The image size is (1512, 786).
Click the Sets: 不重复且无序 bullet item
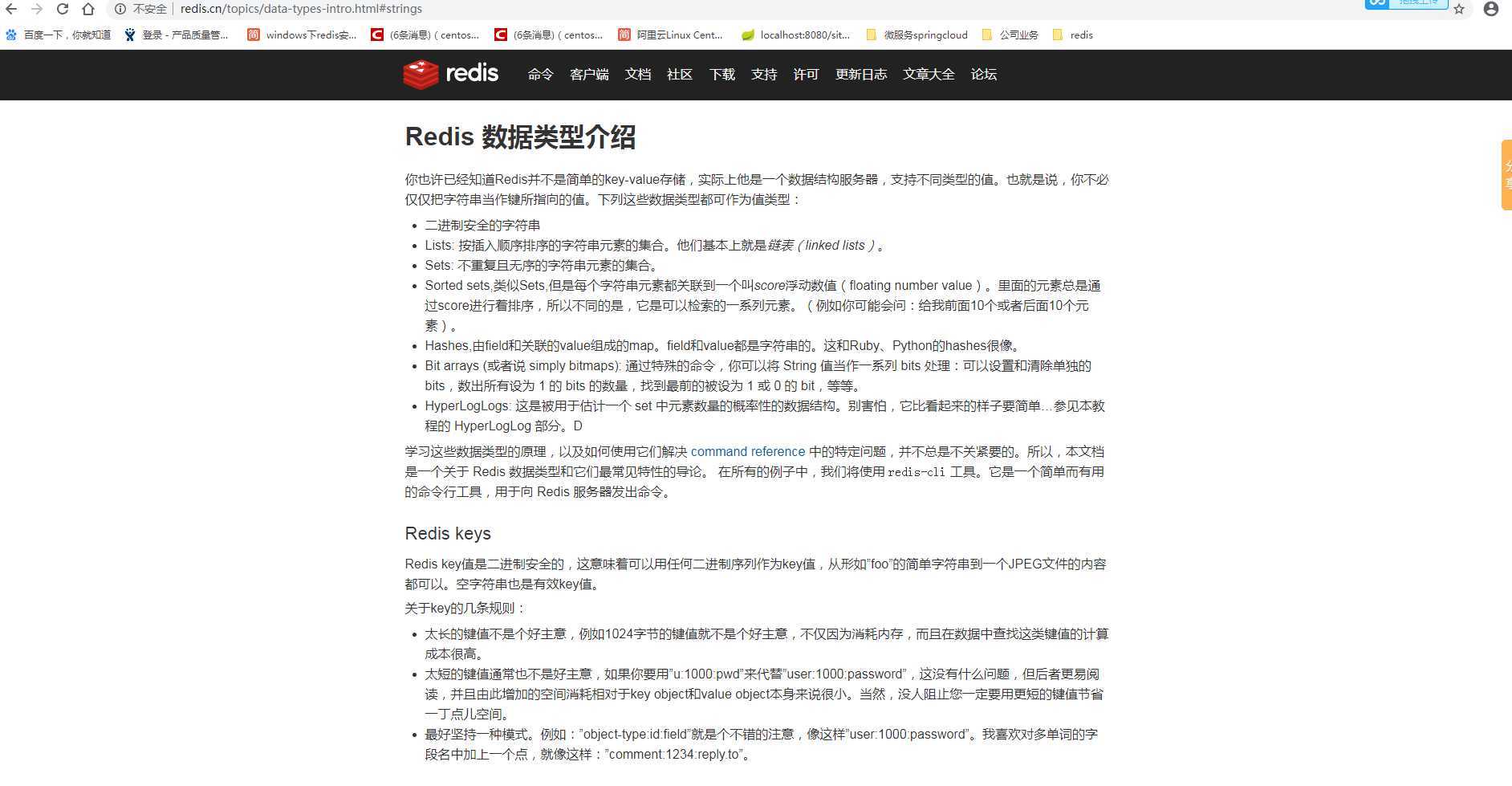(x=543, y=265)
